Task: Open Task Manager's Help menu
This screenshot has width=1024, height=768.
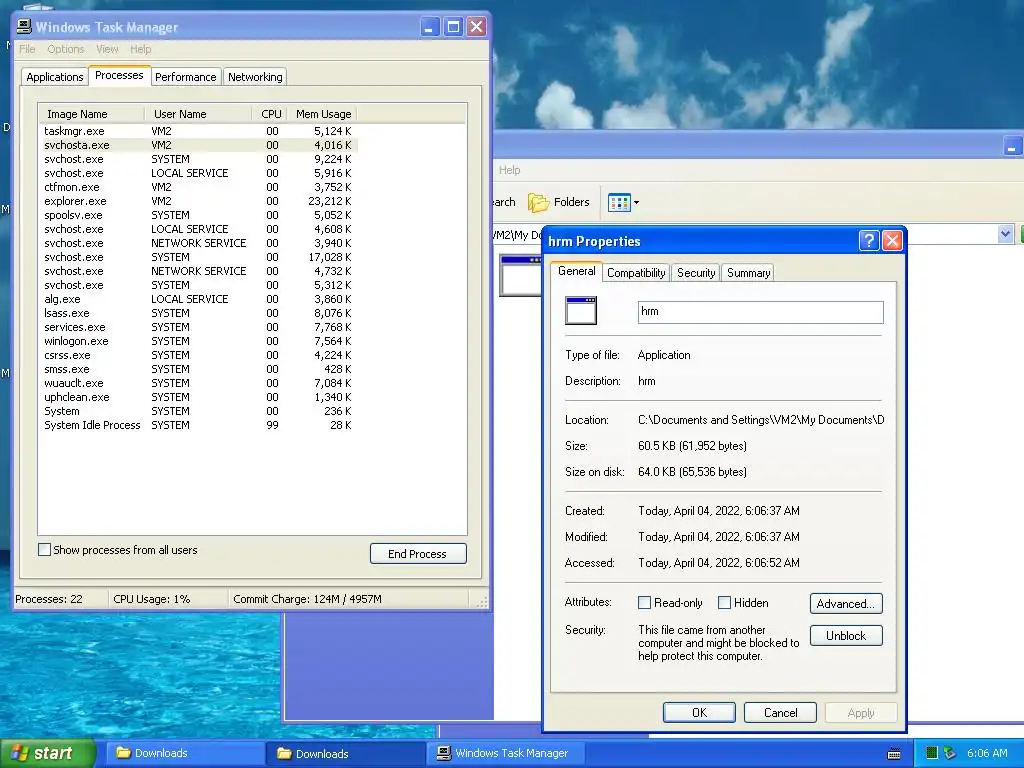Action: [140, 49]
